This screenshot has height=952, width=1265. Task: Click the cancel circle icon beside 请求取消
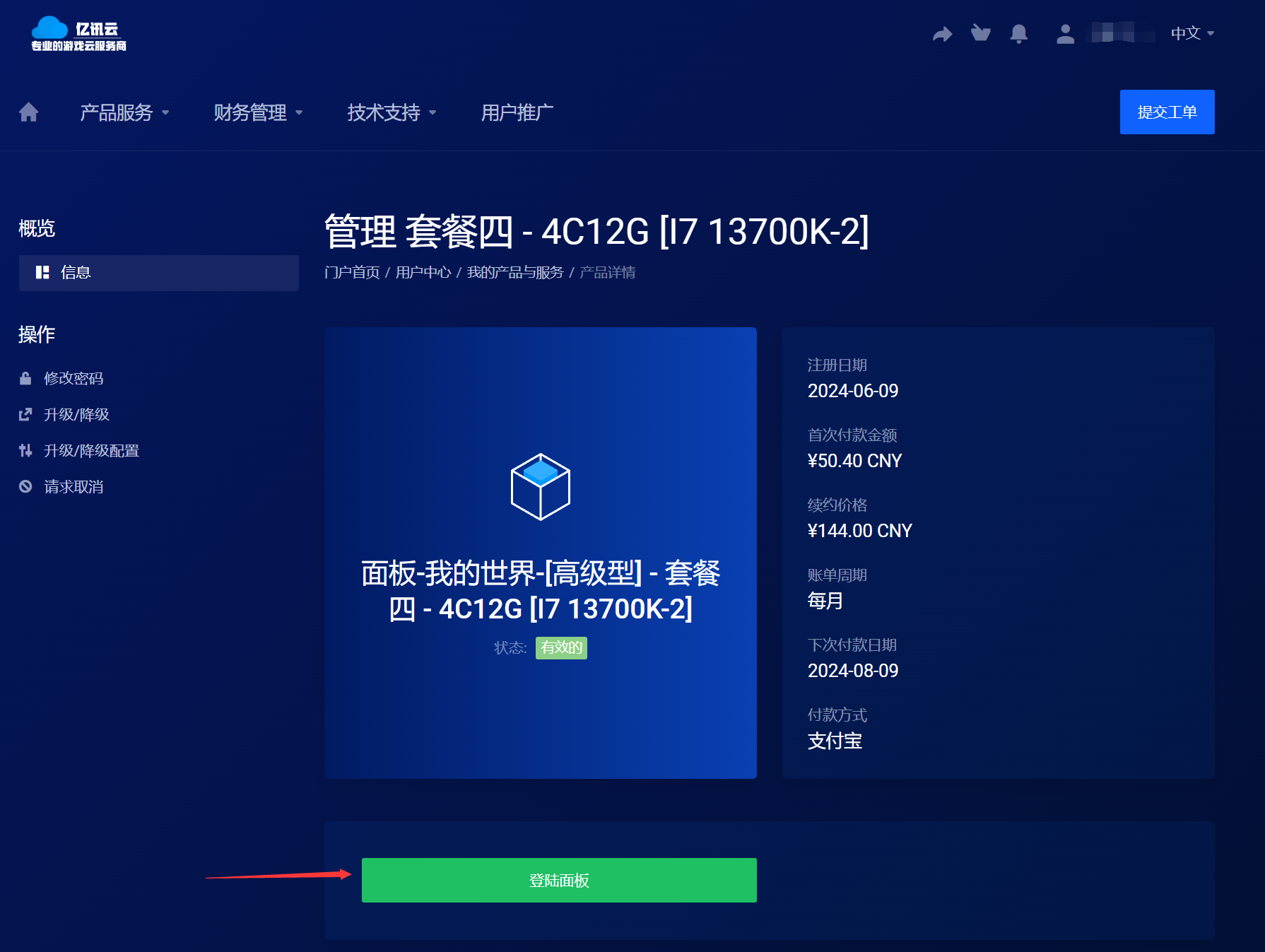point(25,486)
